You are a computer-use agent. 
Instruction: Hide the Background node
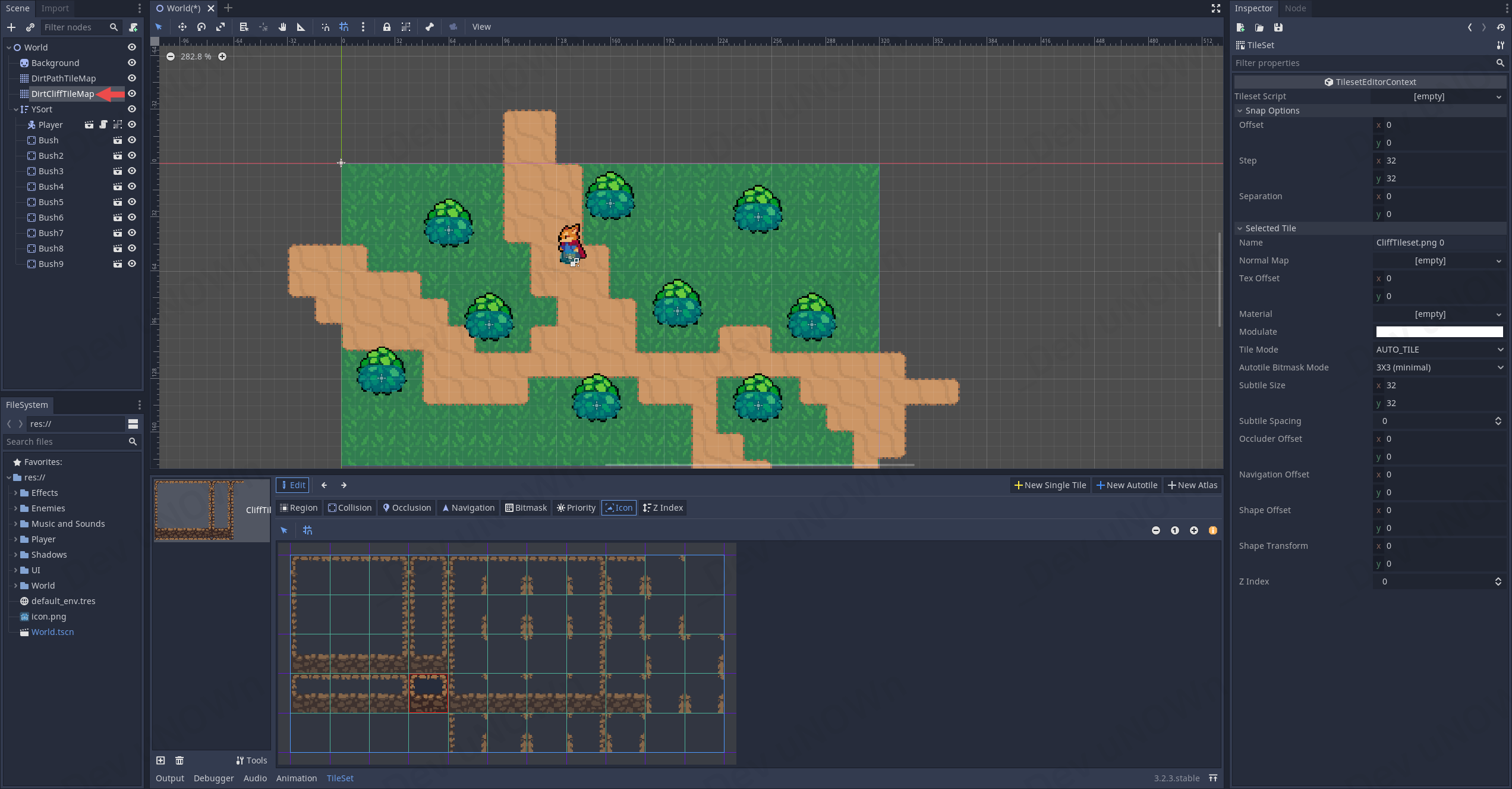(x=132, y=63)
